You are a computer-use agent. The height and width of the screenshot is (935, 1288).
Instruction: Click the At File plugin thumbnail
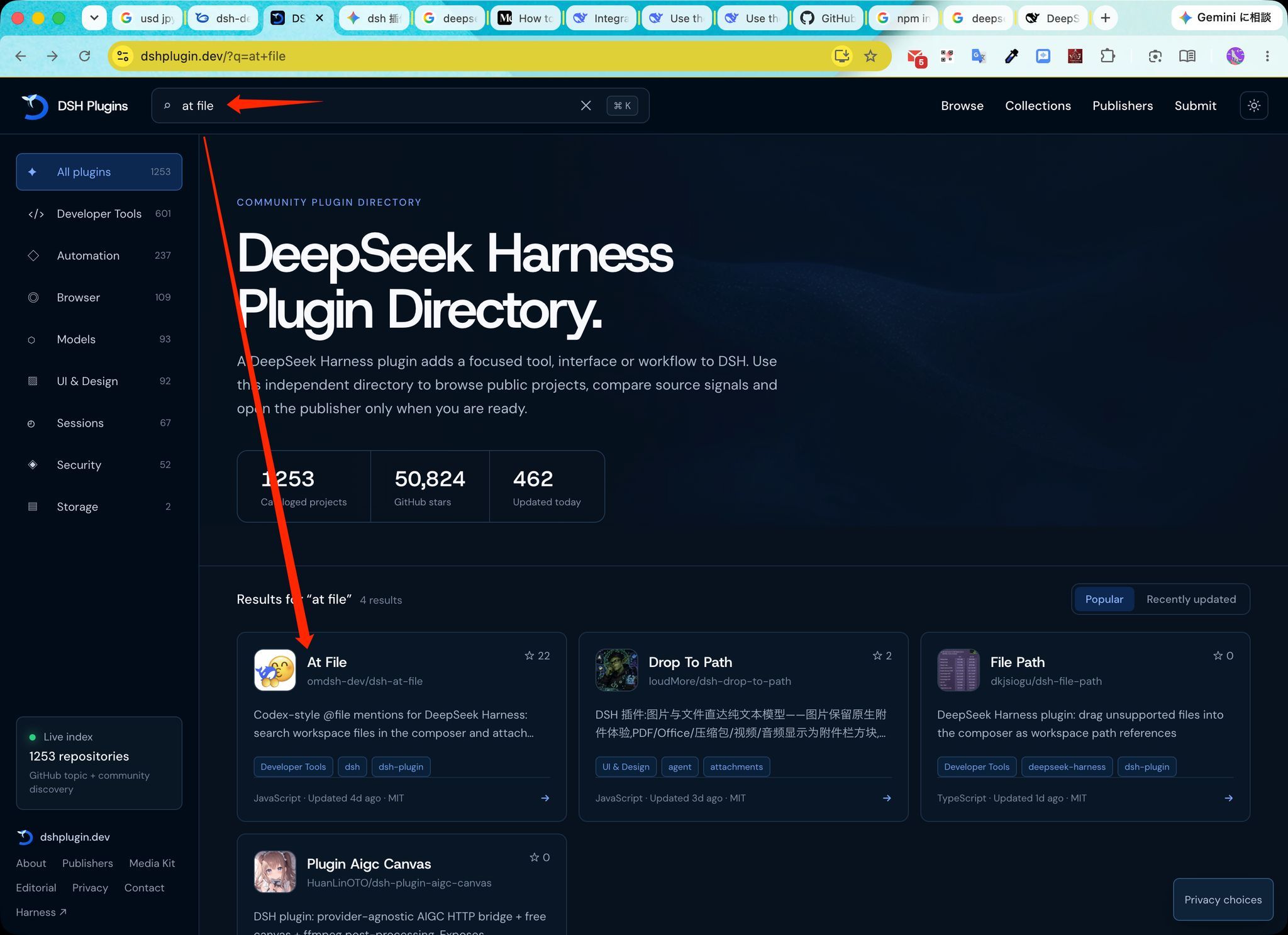click(275, 670)
